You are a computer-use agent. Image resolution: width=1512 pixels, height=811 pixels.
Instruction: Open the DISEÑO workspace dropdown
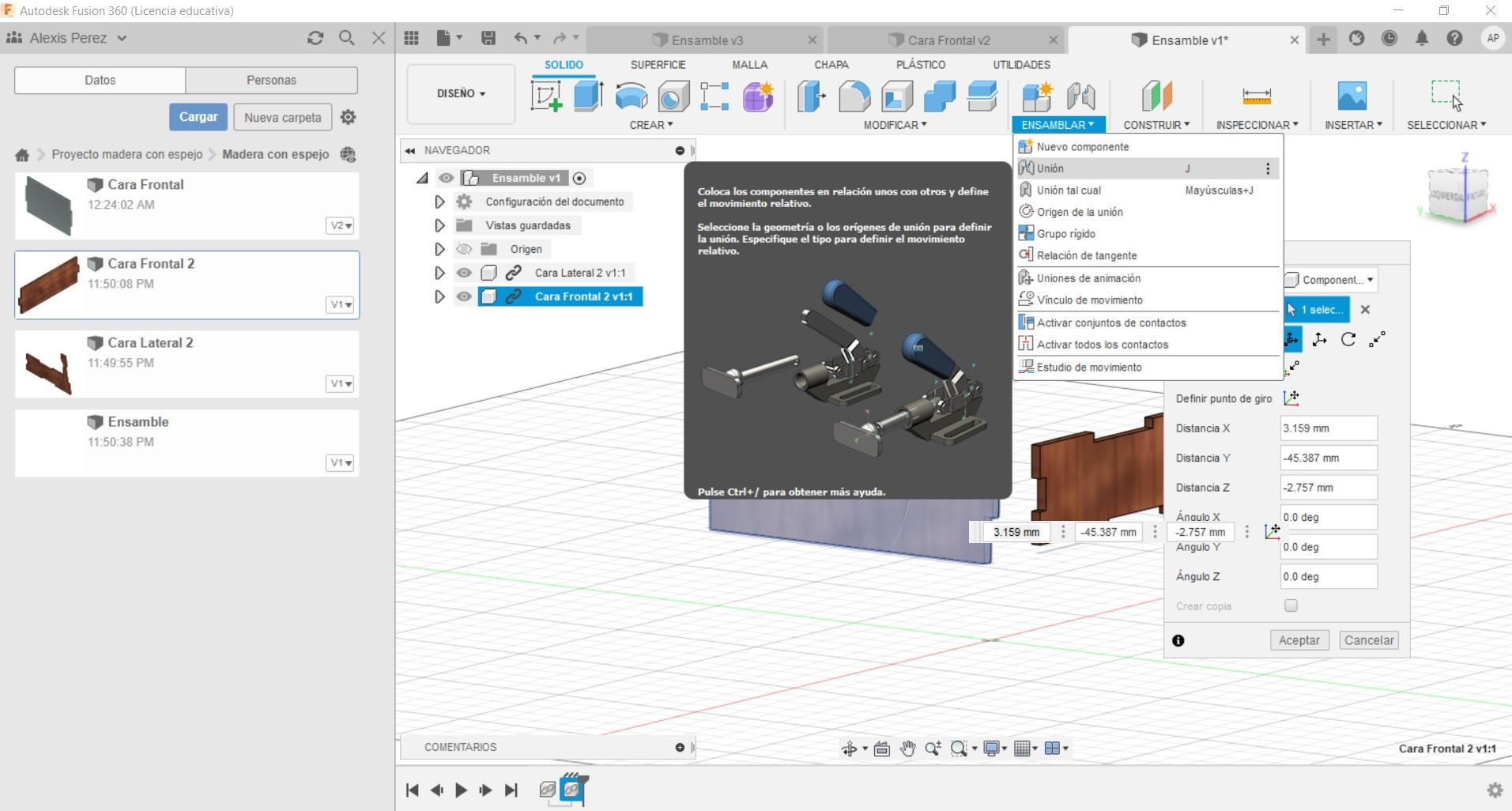(461, 93)
